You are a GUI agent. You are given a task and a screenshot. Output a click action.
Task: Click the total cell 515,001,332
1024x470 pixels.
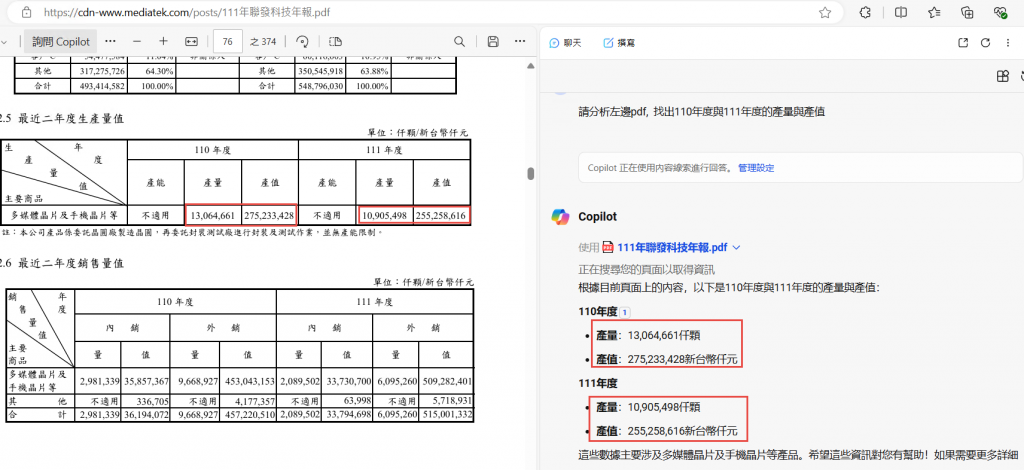click(446, 415)
